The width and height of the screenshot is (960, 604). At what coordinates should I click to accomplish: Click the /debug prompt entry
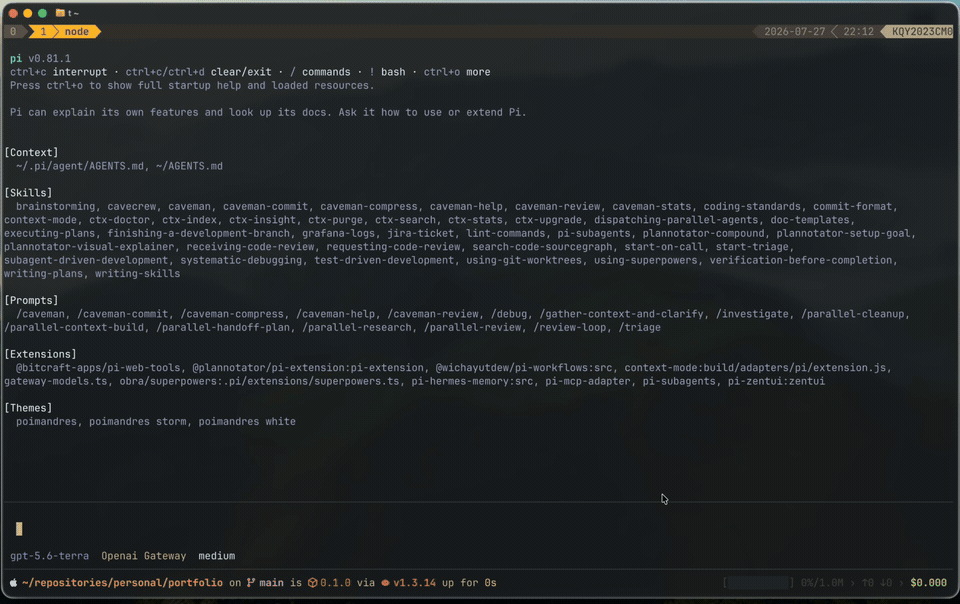pyautogui.click(x=509, y=314)
